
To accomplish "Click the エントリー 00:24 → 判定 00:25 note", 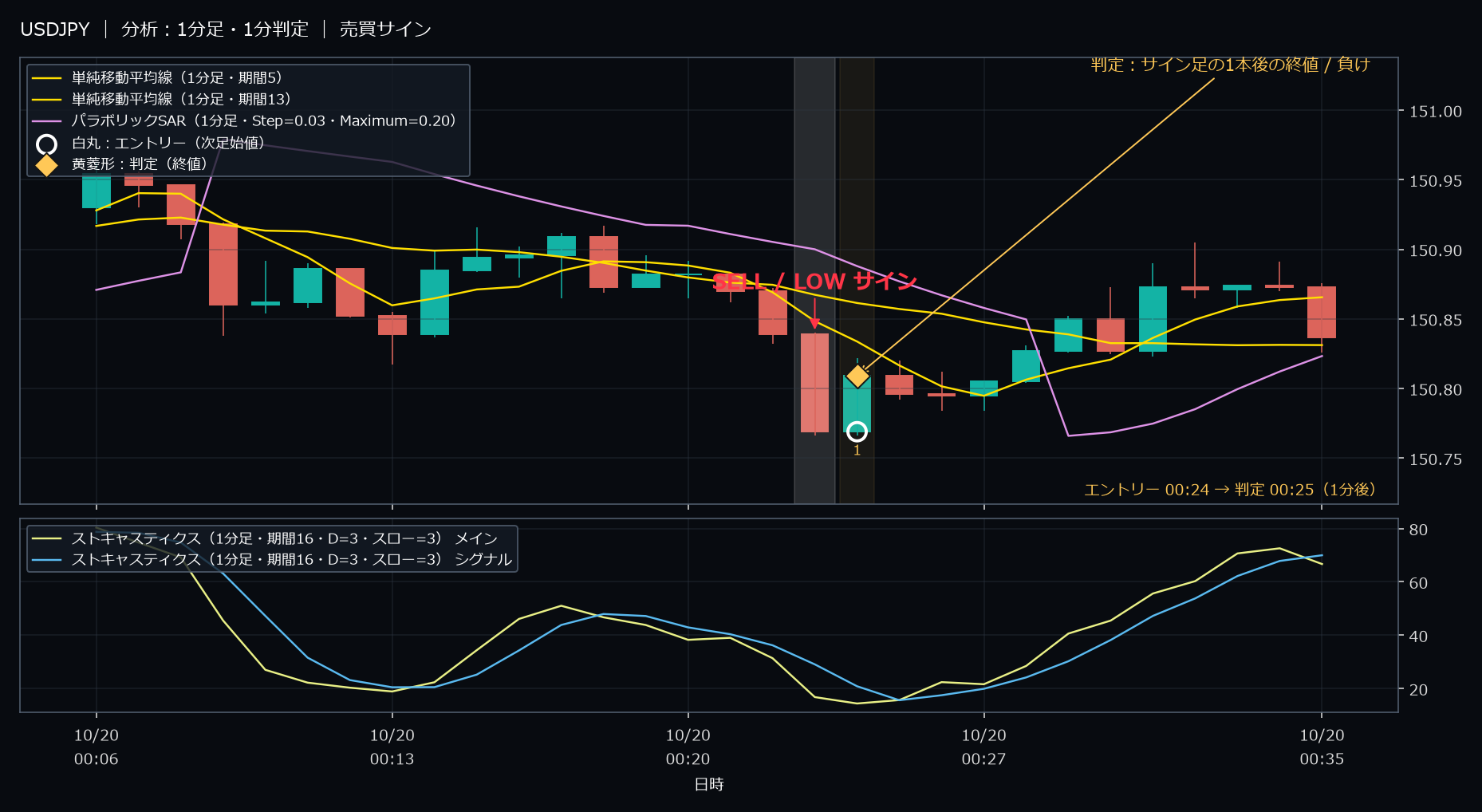I will [1230, 489].
